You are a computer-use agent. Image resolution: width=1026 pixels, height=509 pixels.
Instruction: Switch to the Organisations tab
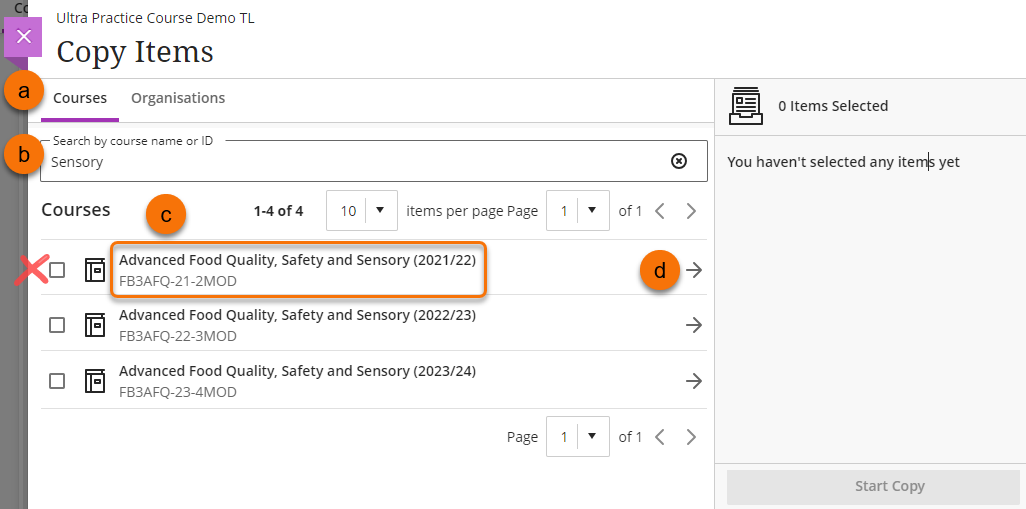[178, 98]
